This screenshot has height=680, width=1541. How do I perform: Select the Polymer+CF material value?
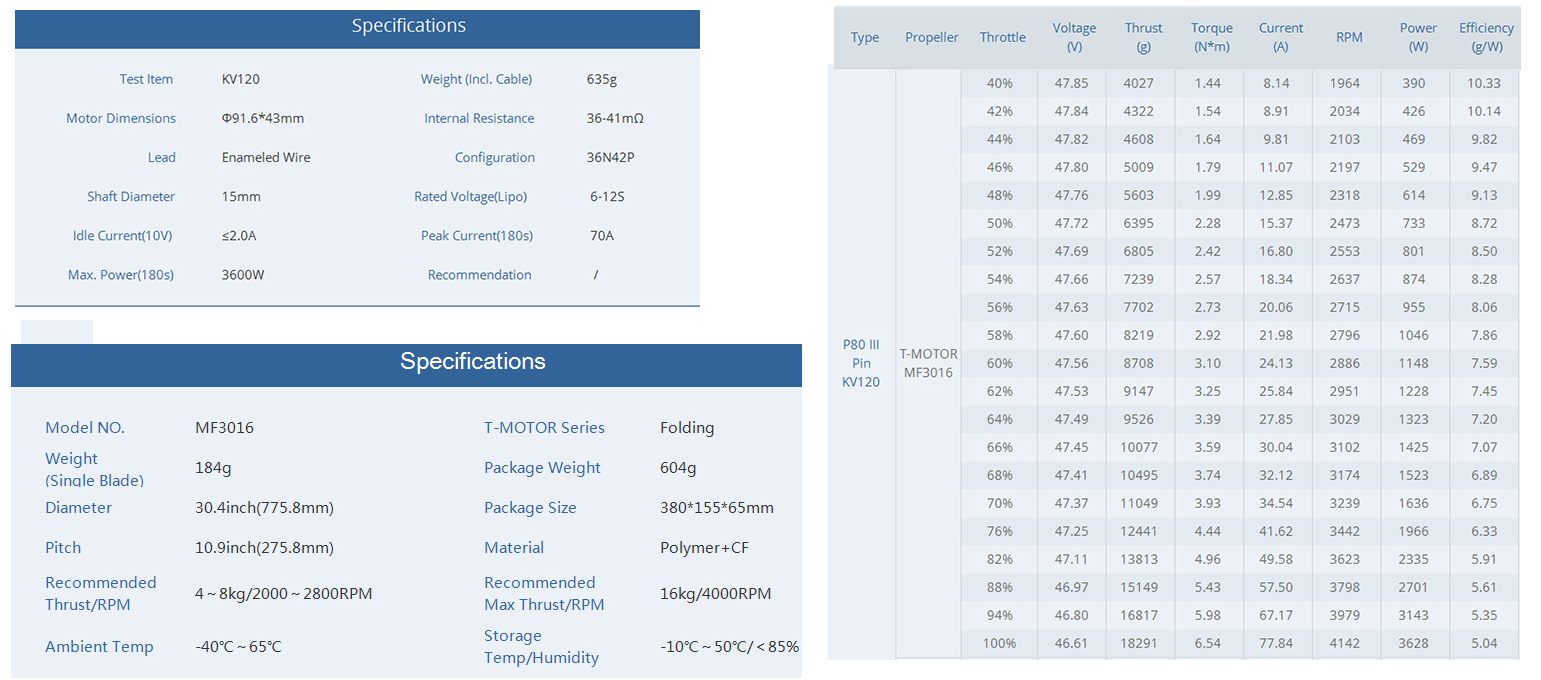click(x=704, y=548)
